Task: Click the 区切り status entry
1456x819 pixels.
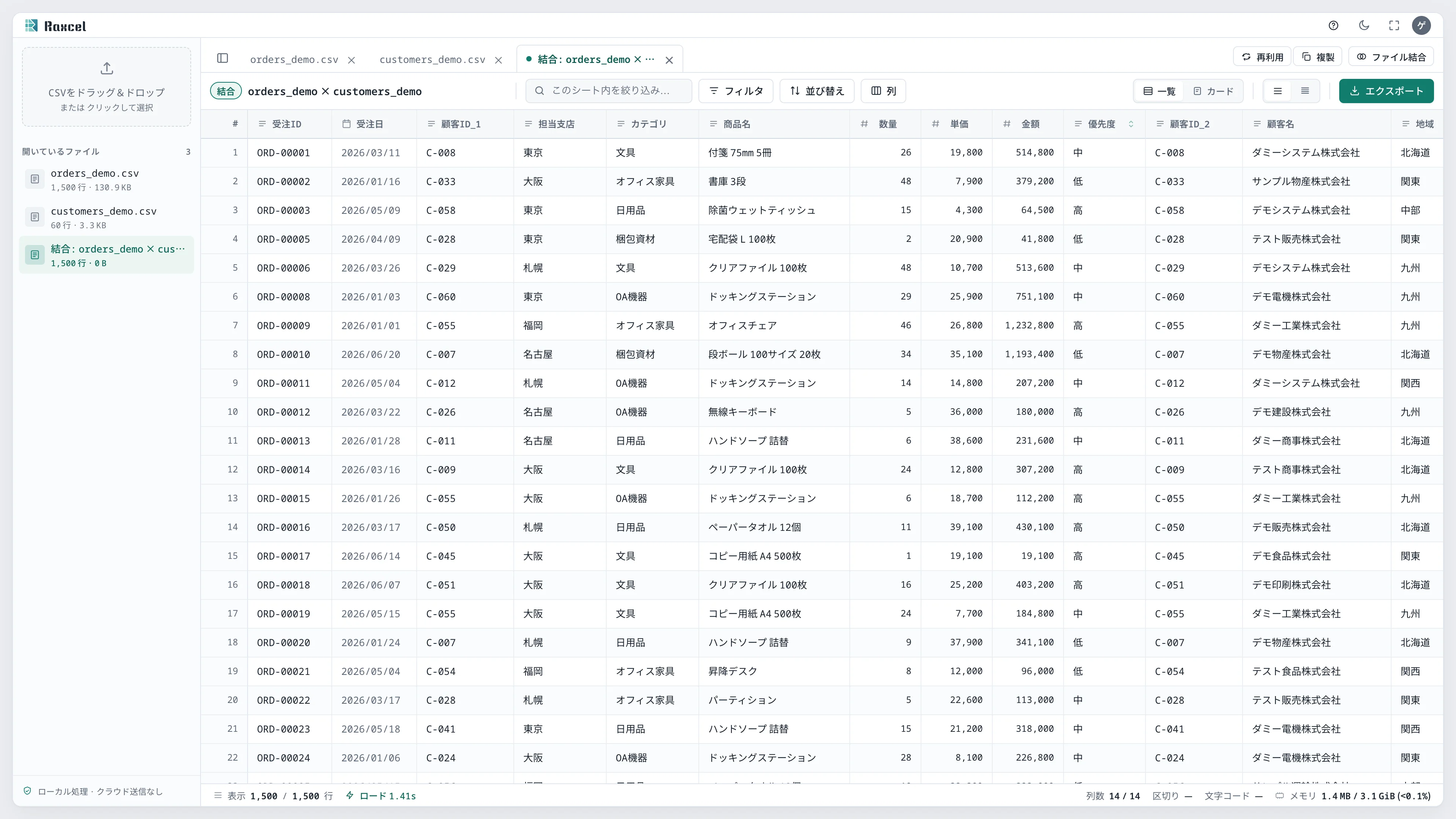Action: (x=1172, y=796)
